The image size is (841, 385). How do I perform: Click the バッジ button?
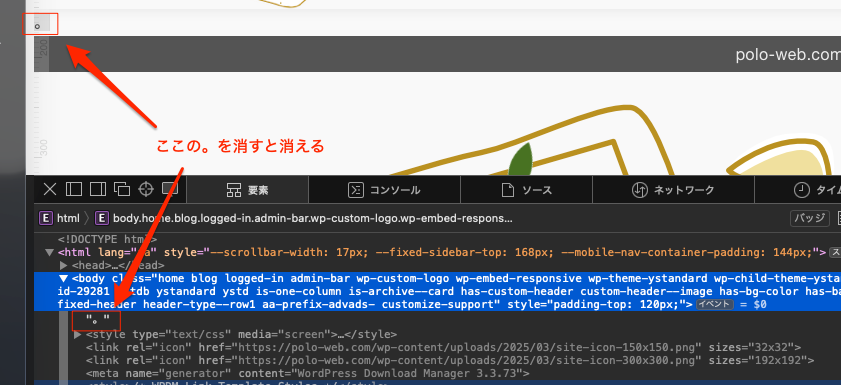(x=809, y=218)
